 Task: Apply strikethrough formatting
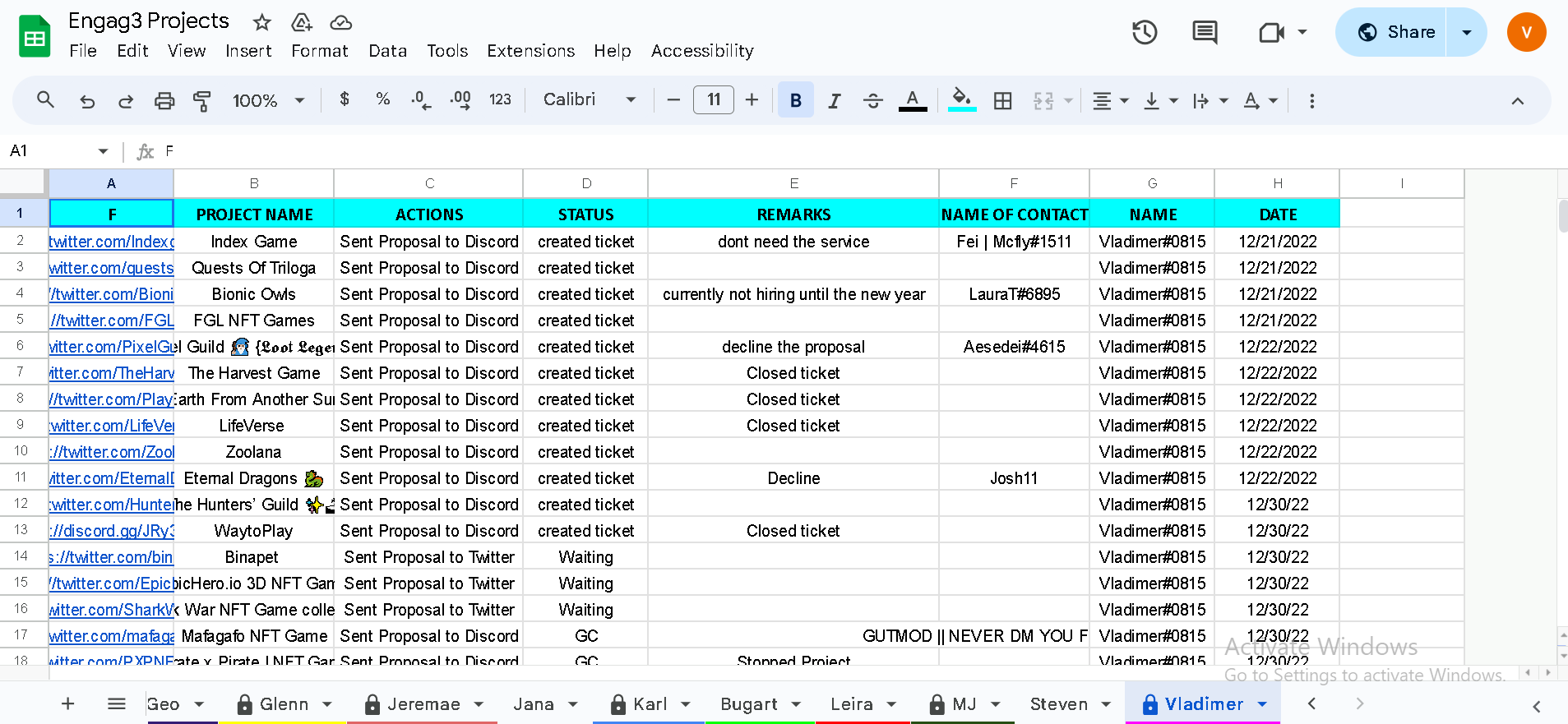point(873,100)
